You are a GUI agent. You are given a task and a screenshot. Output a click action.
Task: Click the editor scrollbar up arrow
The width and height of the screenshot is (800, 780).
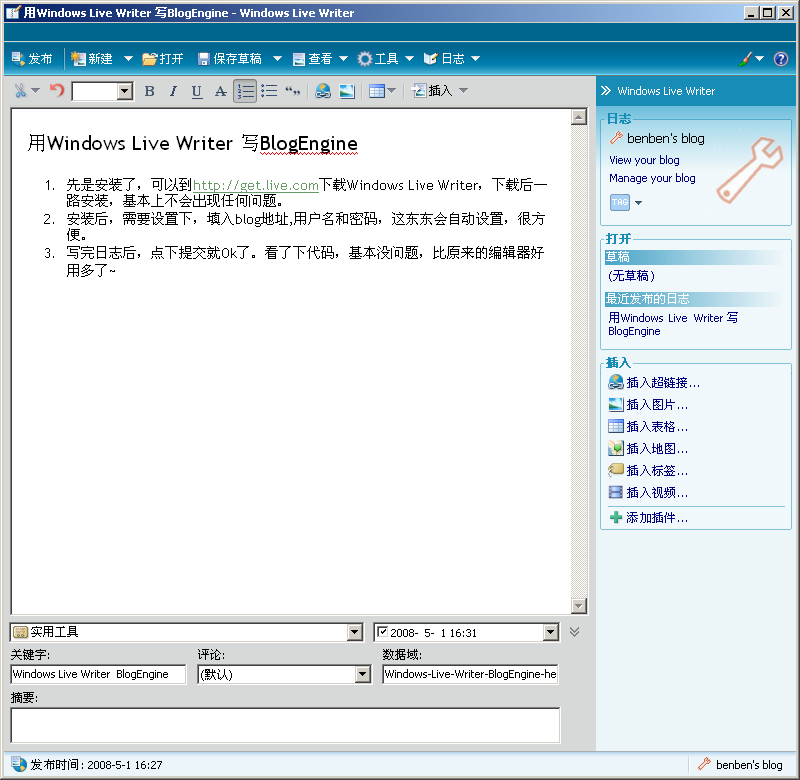579,117
